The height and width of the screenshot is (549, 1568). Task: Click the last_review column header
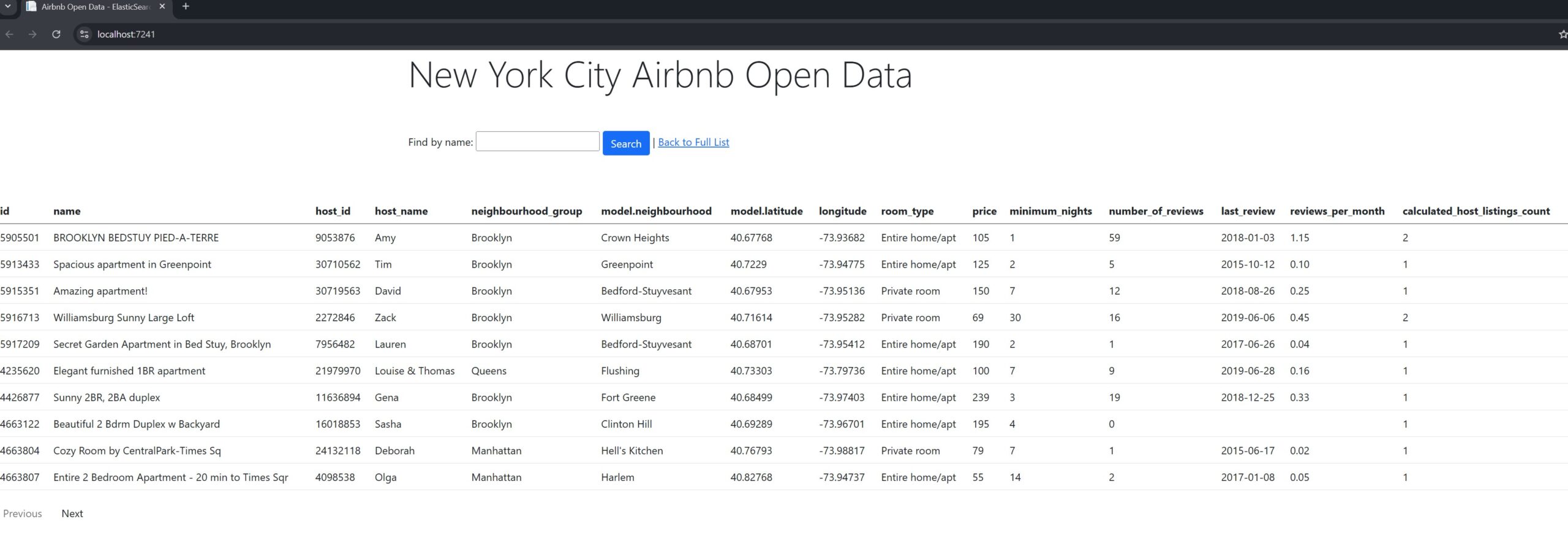[1248, 211]
